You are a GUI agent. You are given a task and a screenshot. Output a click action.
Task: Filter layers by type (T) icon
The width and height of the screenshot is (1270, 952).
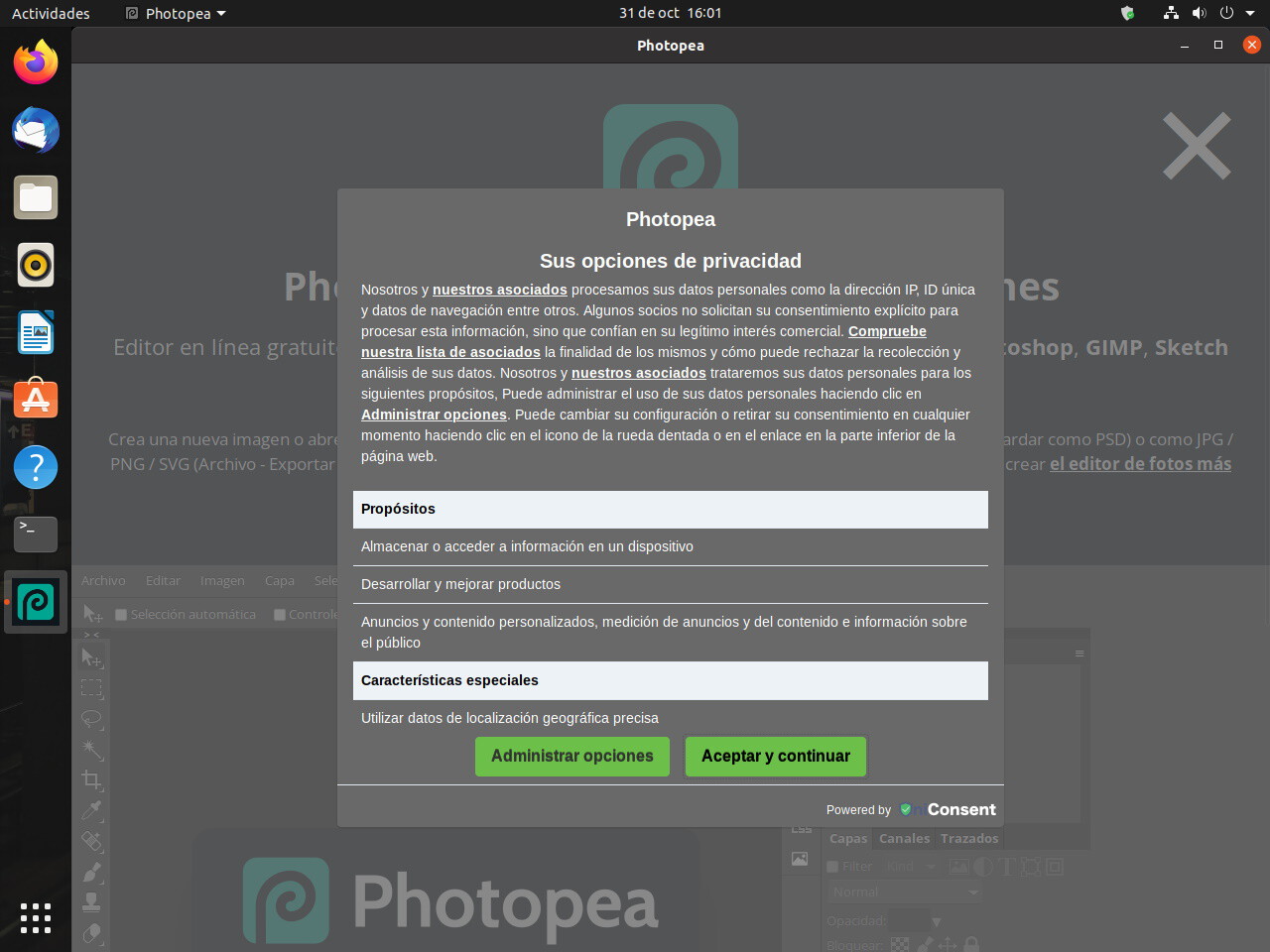point(1007,866)
